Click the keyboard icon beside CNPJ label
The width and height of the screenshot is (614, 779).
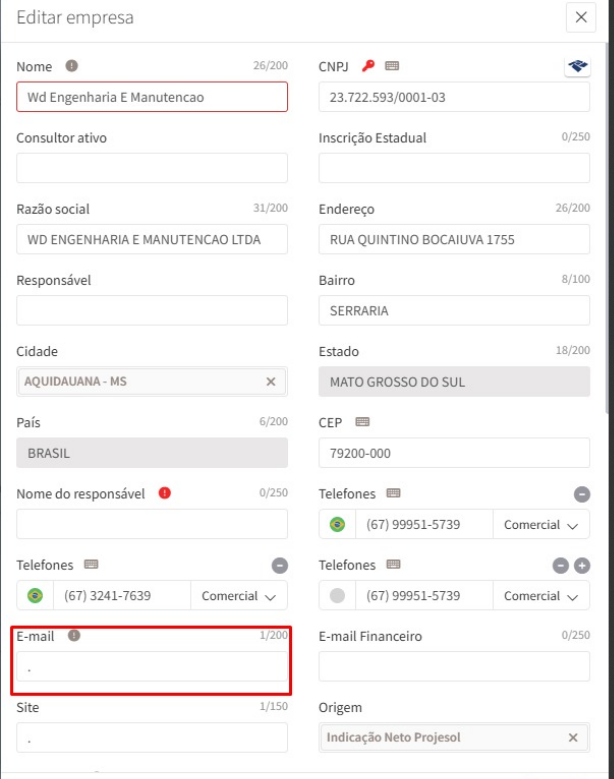point(392,66)
